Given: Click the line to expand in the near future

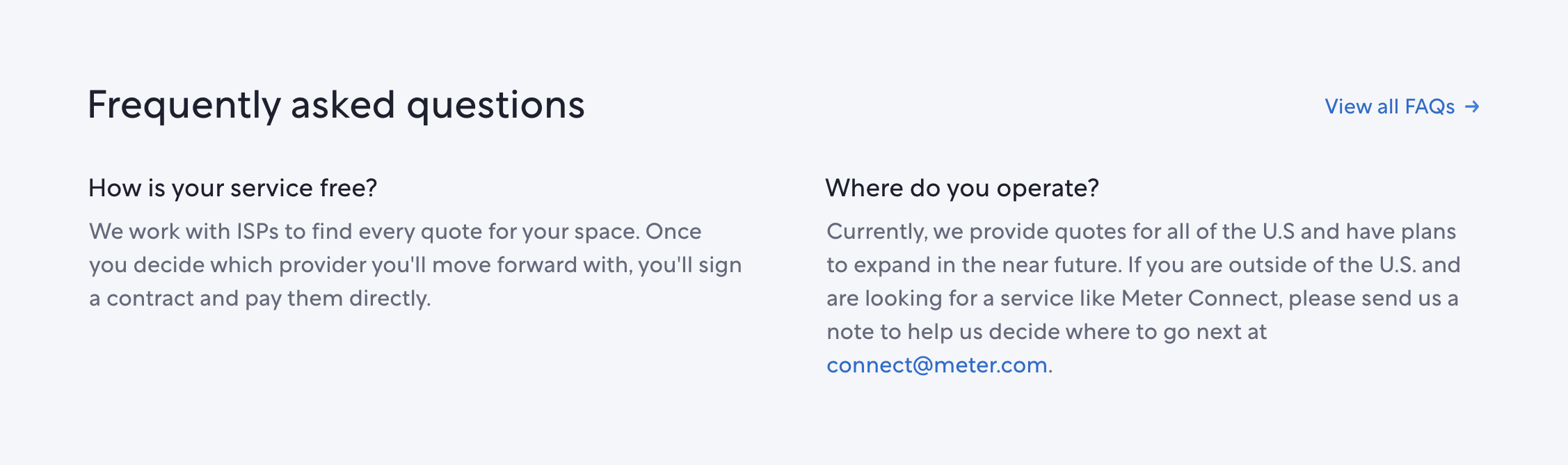Looking at the screenshot, I should point(1143,265).
